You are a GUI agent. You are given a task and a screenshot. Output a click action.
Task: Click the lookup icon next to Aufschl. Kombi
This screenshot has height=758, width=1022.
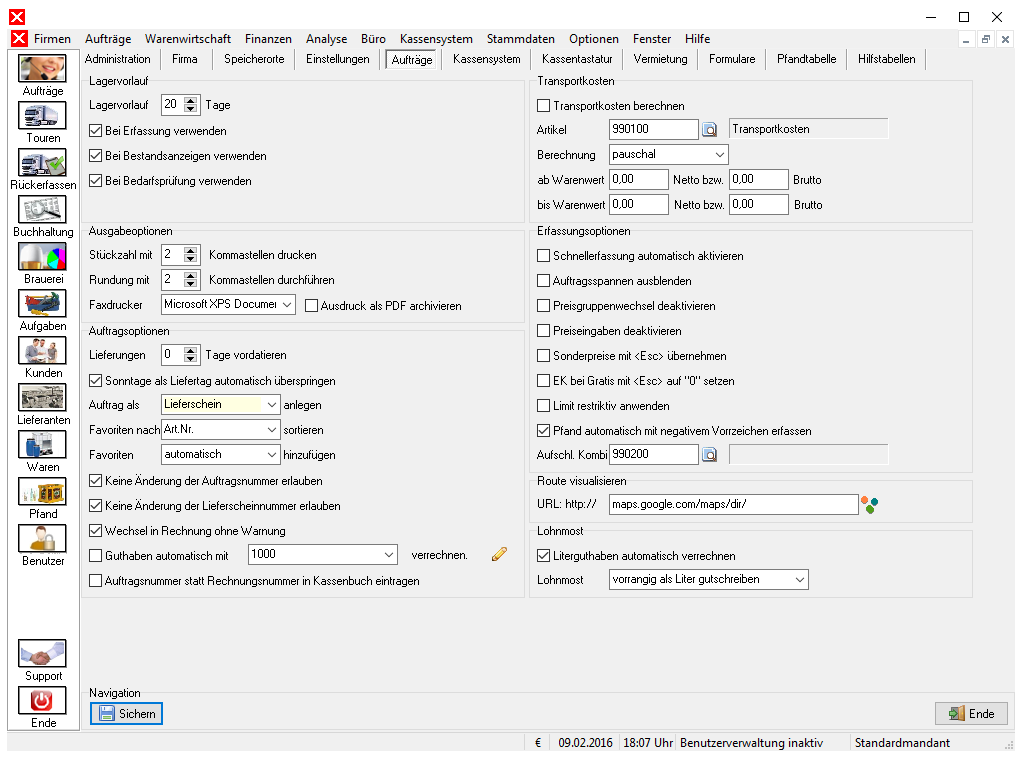(709, 455)
